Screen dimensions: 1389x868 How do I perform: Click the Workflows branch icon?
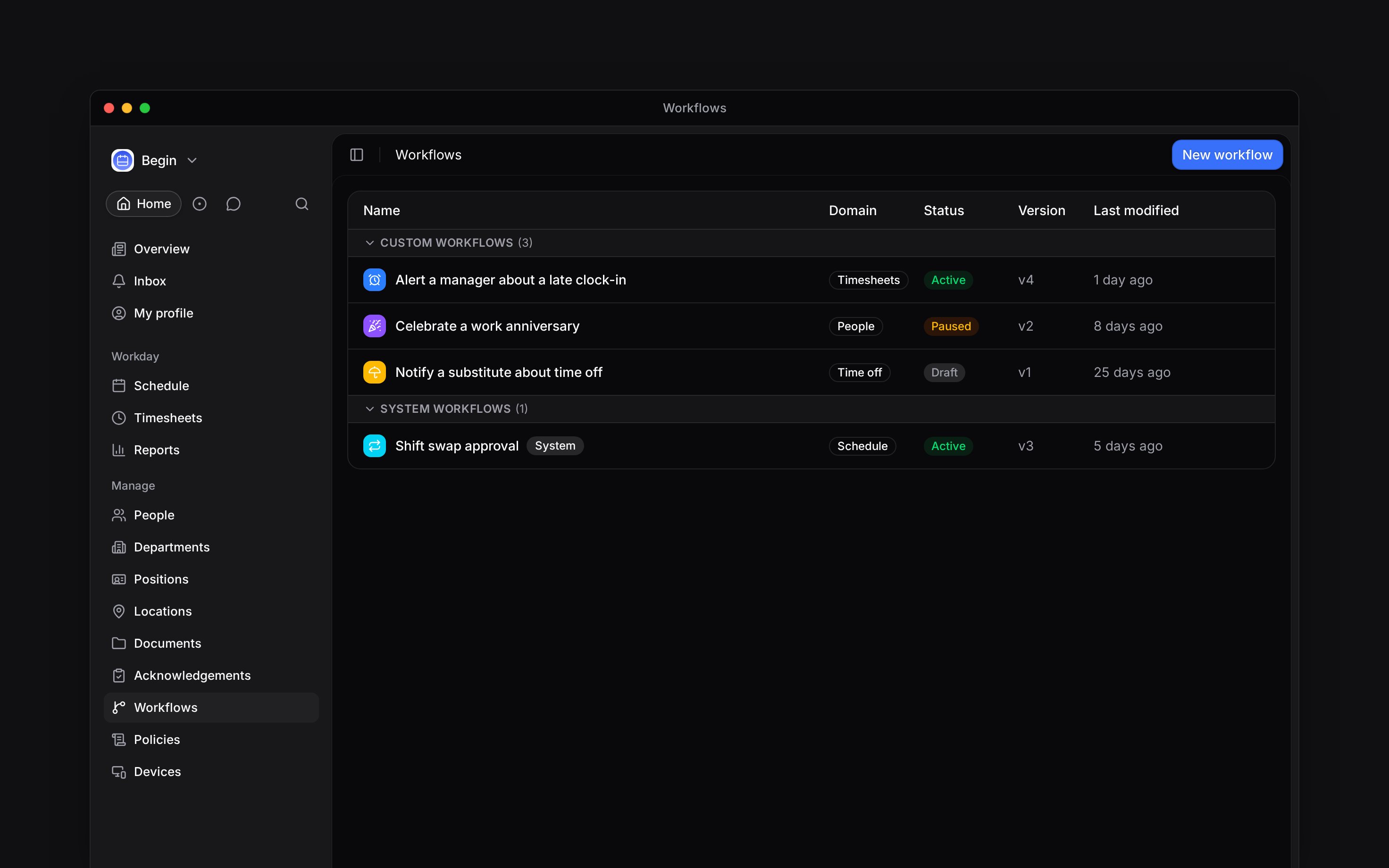[x=119, y=707]
